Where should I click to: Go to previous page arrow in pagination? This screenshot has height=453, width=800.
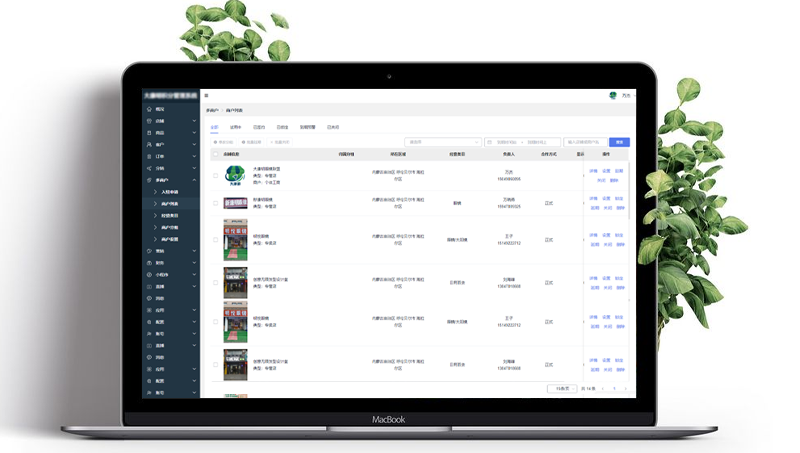click(x=603, y=389)
